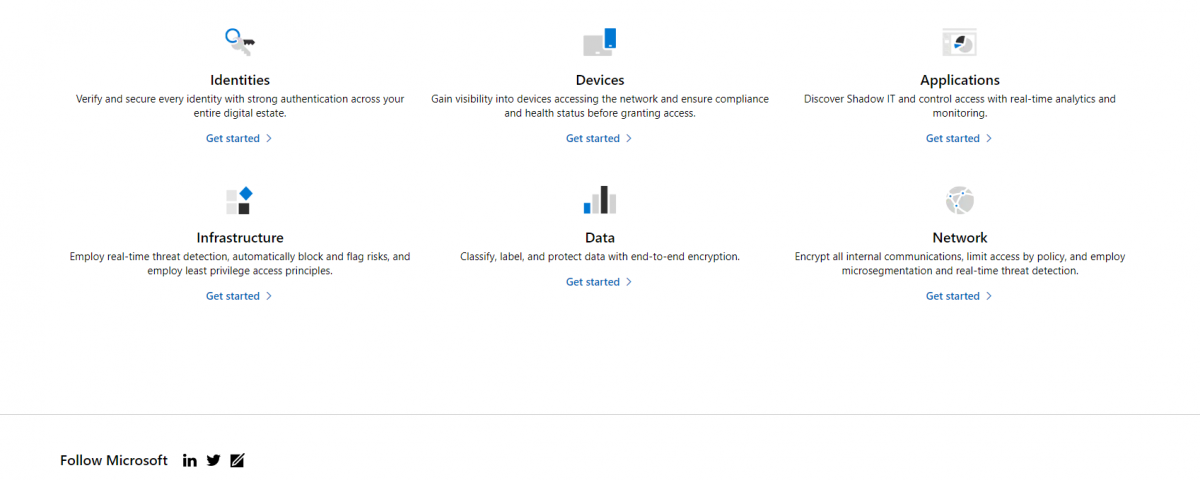Click the Applications pie chart icon
This screenshot has width=1200, height=480.
point(959,42)
